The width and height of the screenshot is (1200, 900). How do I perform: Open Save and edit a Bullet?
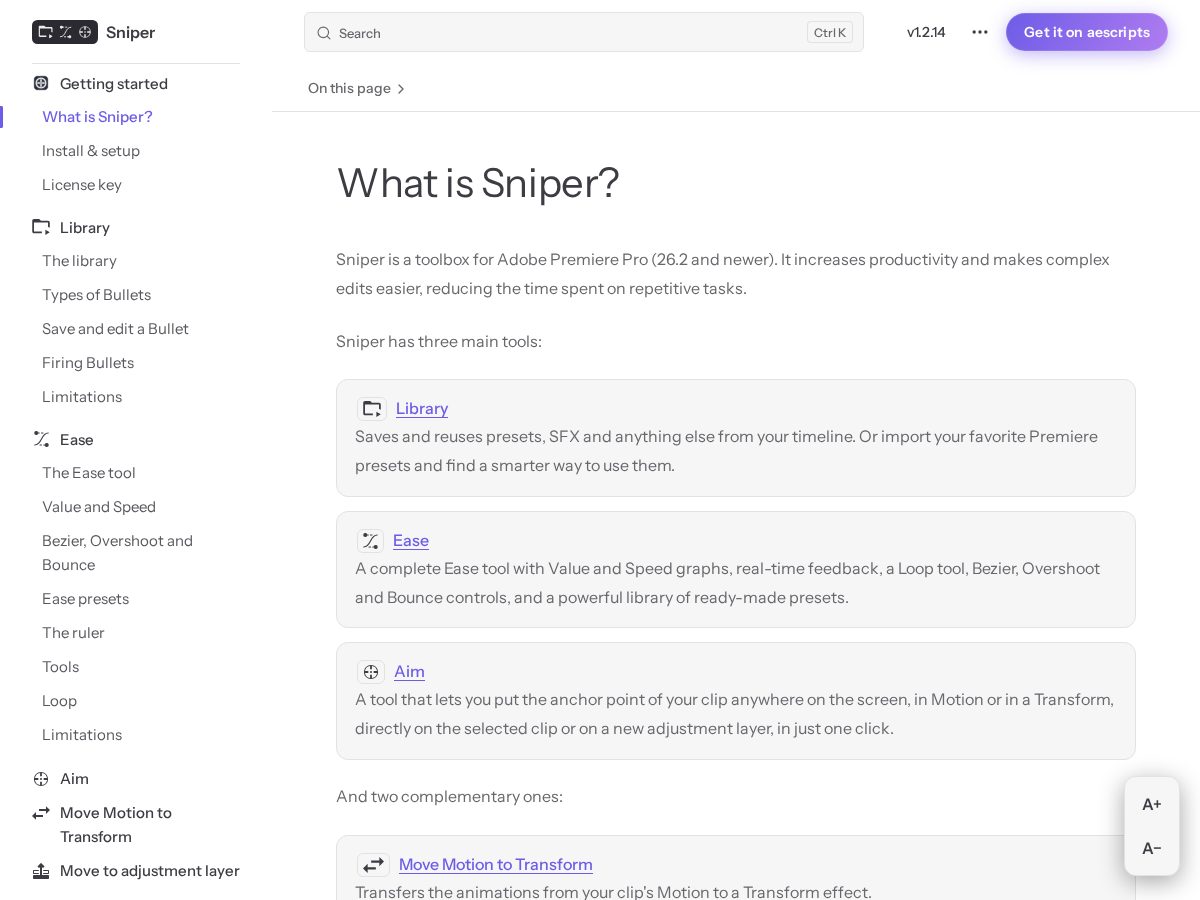pyautogui.click(x=115, y=328)
